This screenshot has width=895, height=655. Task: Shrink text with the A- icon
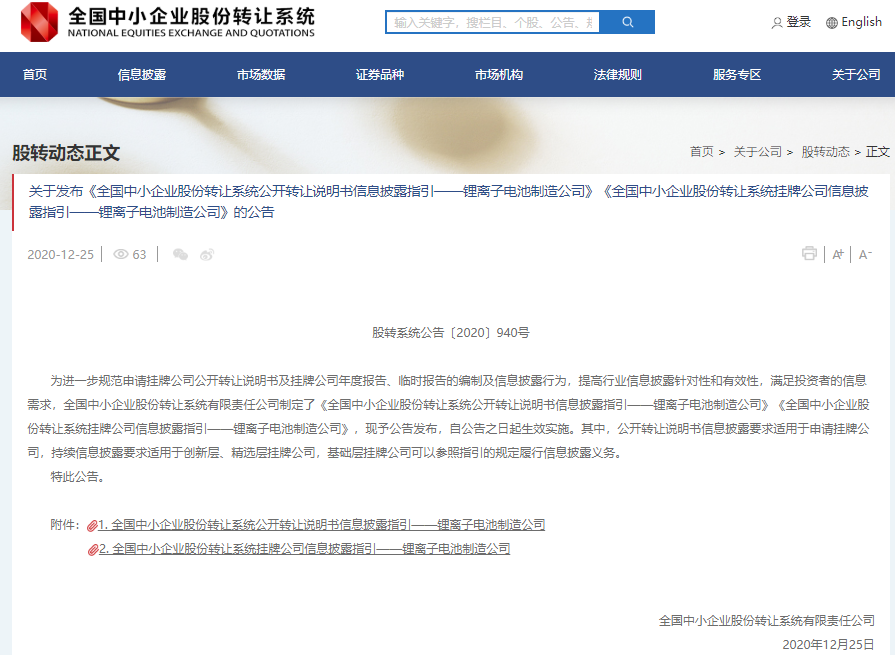coord(864,254)
